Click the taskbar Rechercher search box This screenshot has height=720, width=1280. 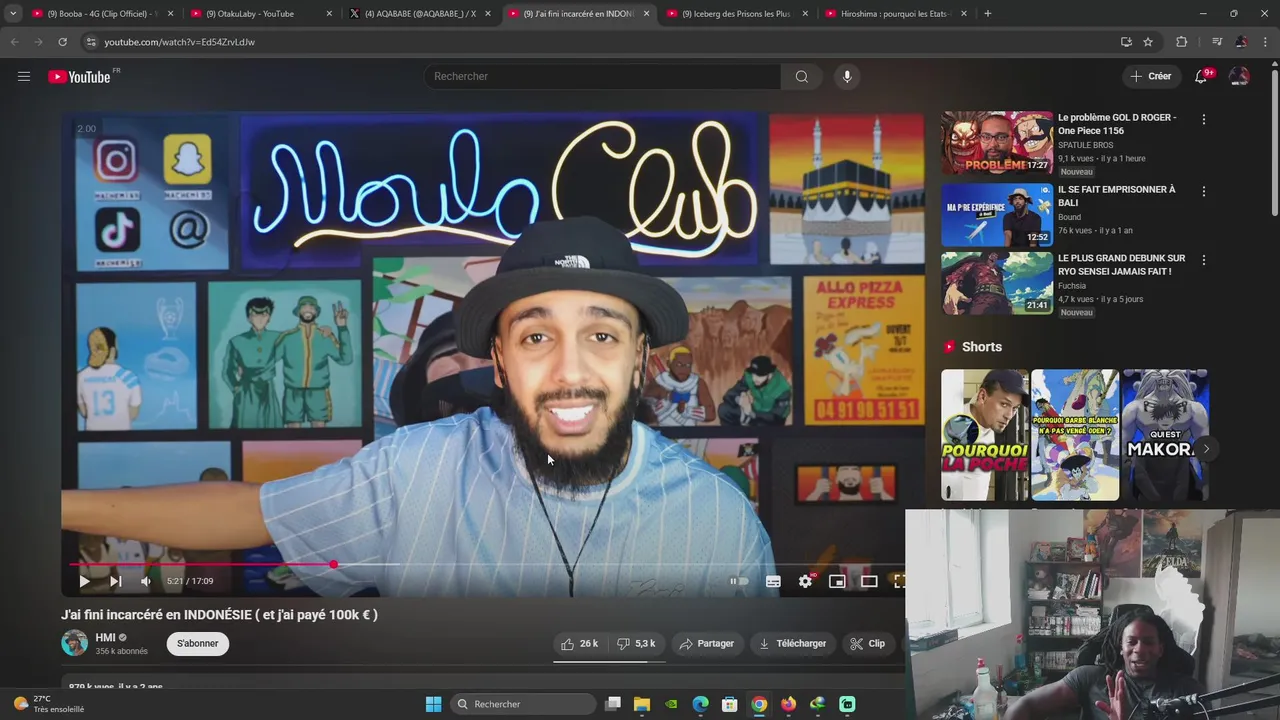click(x=523, y=704)
